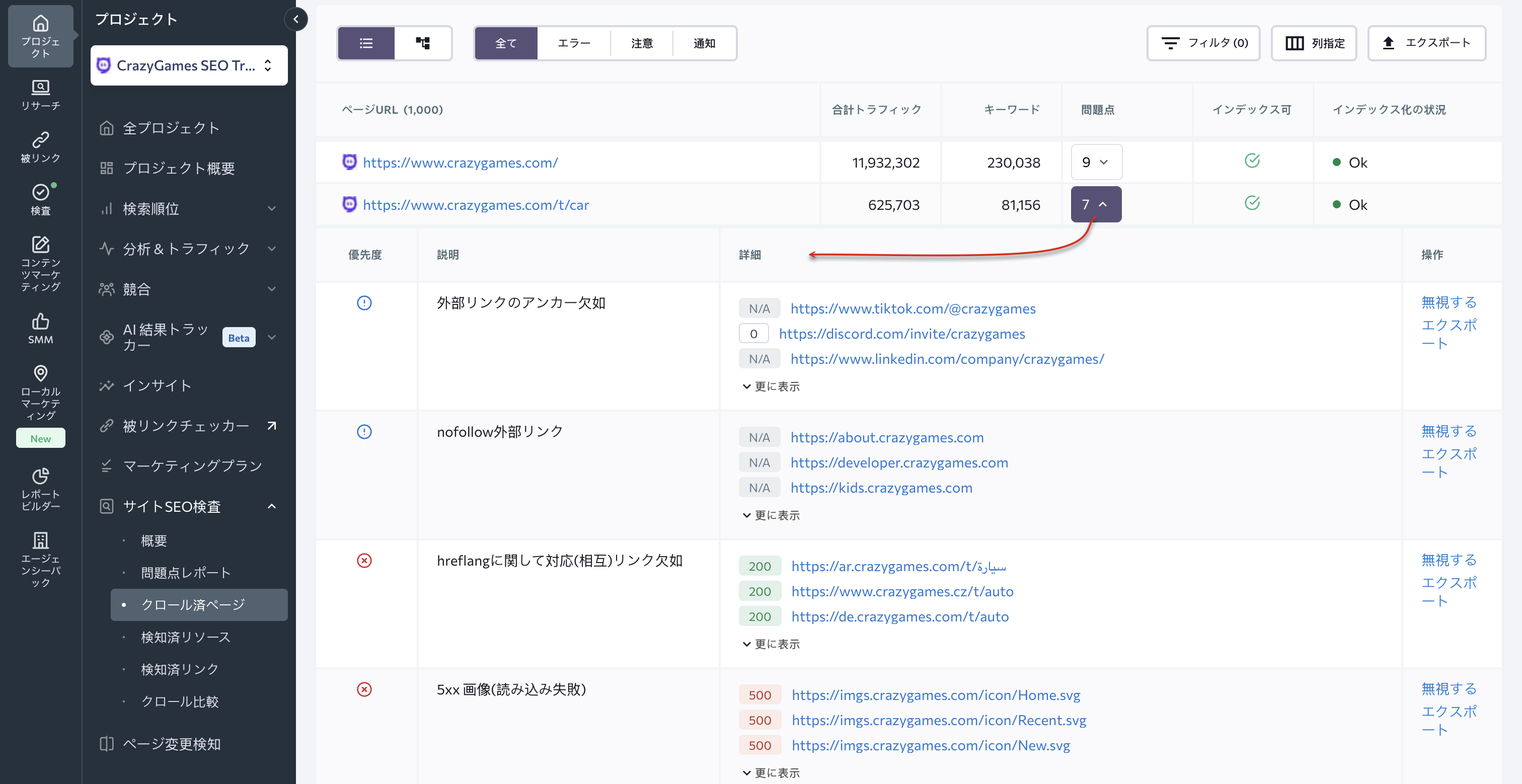Expand the issues dropdown showing 9
The image size is (1522, 784).
[x=1096, y=162]
